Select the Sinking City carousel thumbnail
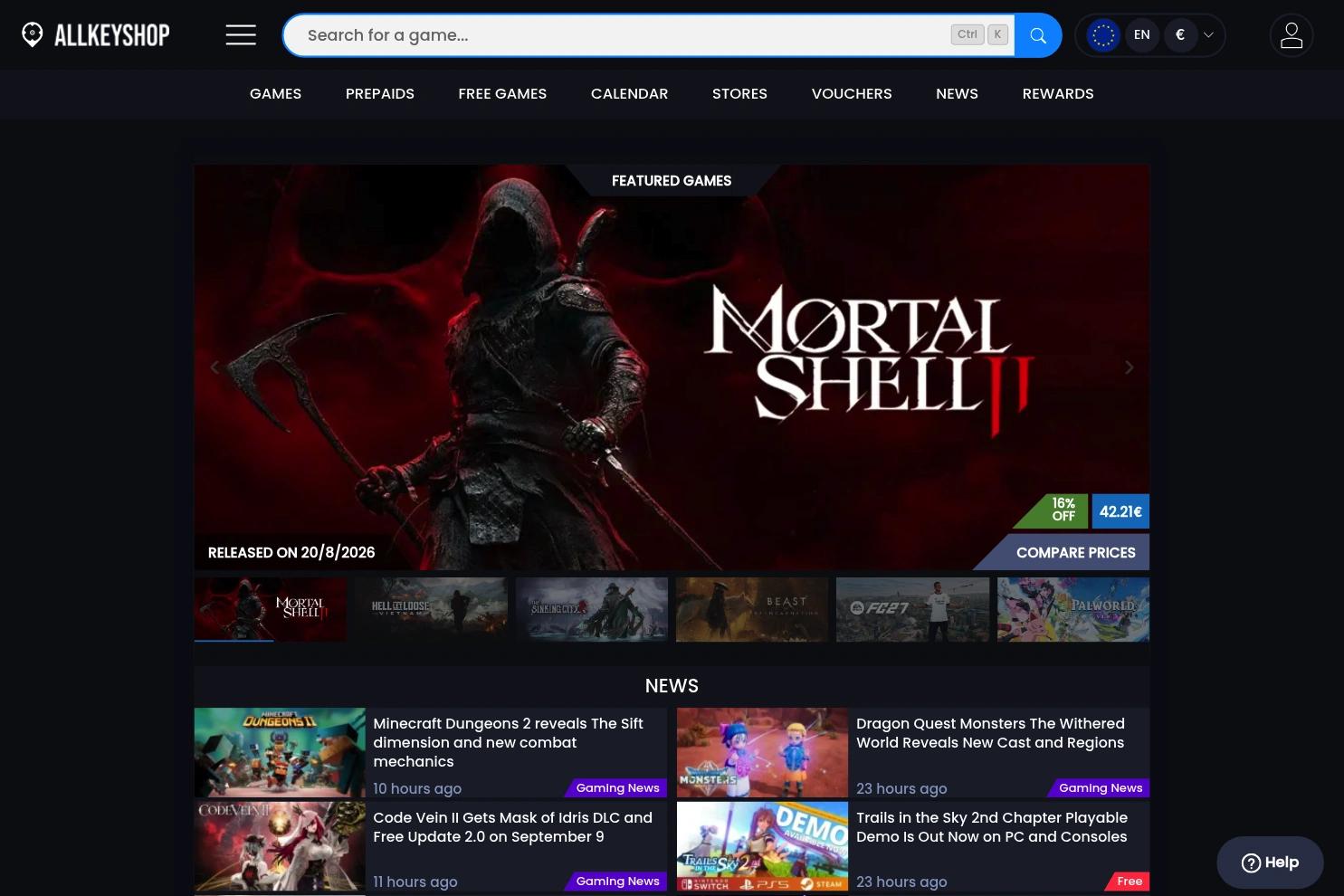Viewport: 1344px width, 896px height. point(592,609)
